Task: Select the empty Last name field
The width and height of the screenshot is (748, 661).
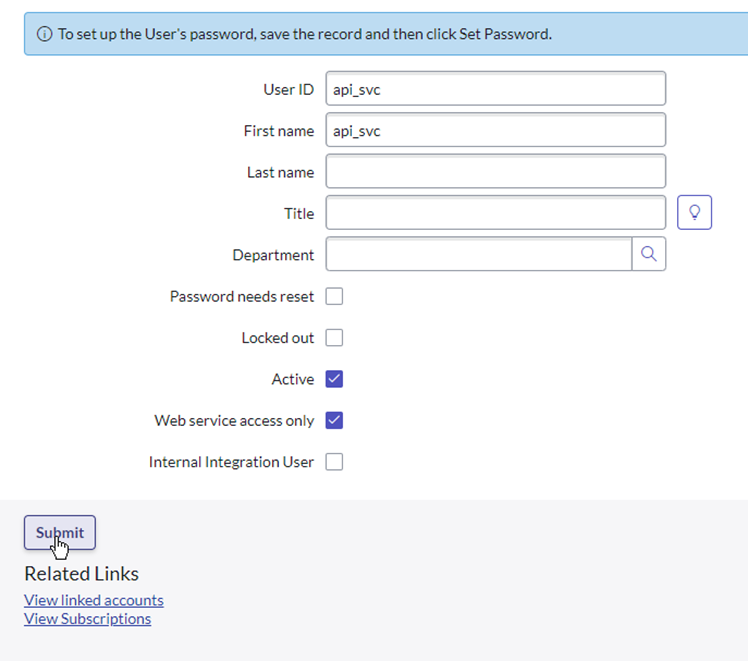Action: pos(496,171)
